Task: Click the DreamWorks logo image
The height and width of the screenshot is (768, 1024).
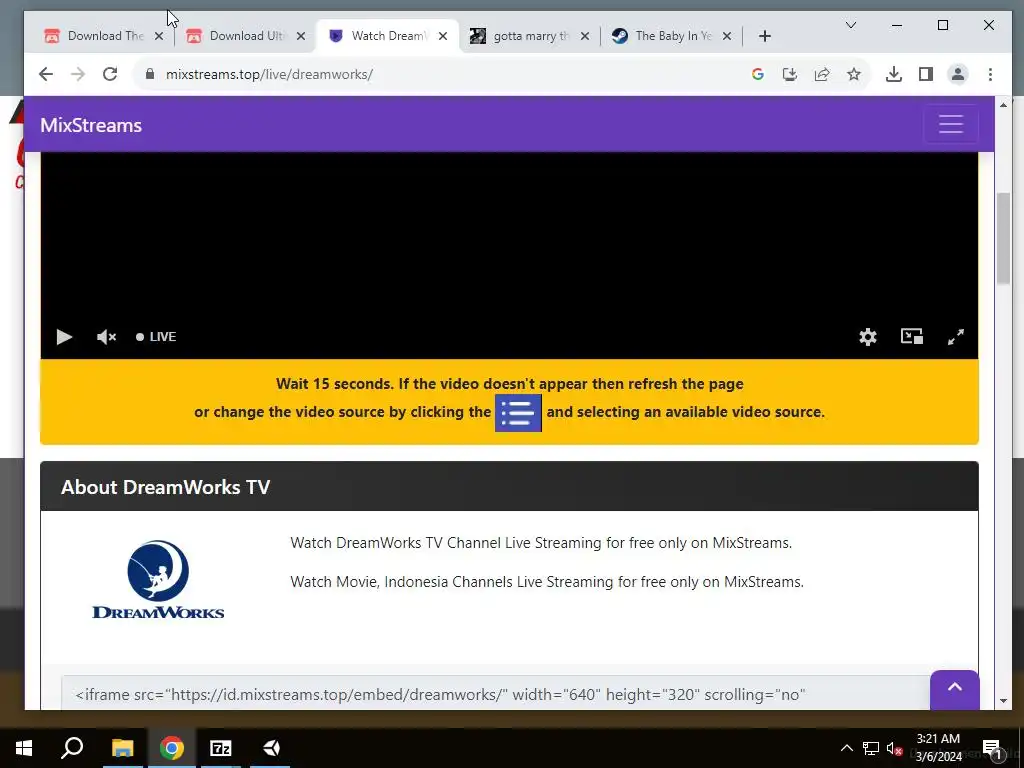Action: coord(158,579)
